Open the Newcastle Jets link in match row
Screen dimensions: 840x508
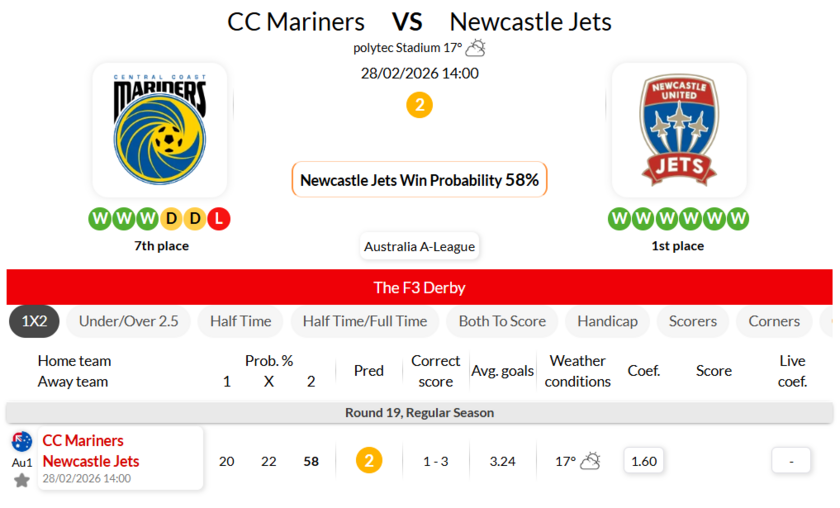coord(91,461)
